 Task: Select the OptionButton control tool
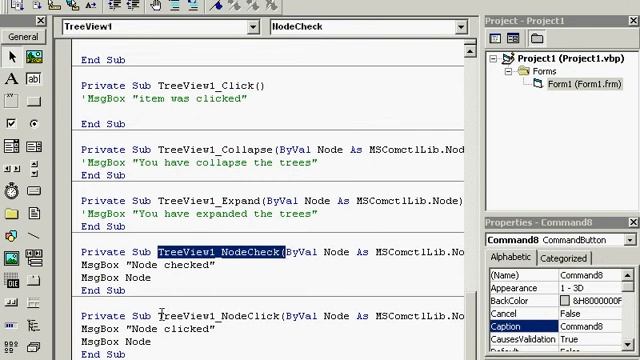click(33, 123)
